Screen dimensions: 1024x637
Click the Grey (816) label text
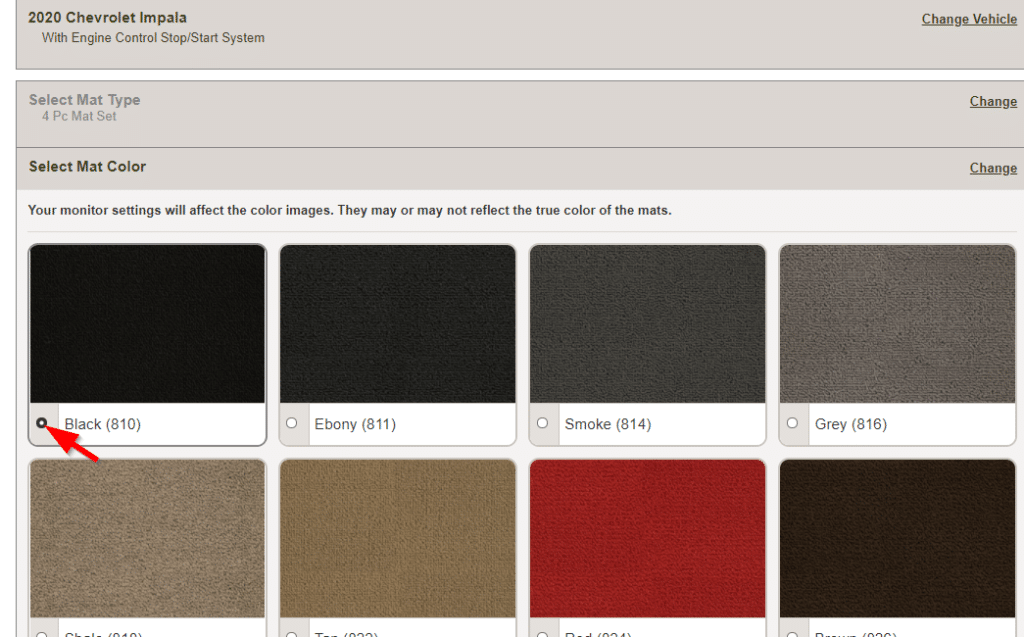coord(851,424)
